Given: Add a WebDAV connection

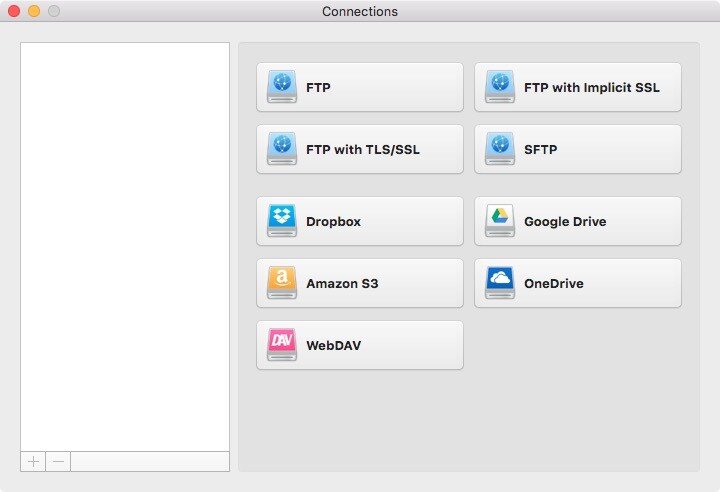Looking at the screenshot, I should pyautogui.click(x=360, y=345).
